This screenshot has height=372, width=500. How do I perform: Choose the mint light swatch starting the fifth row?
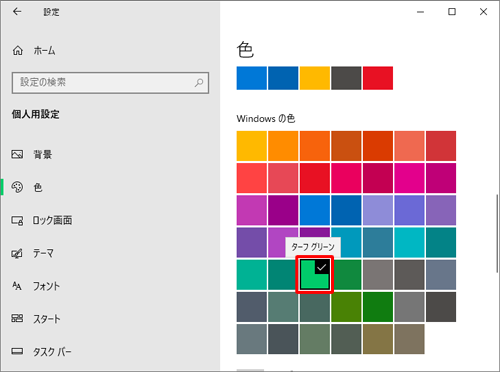tap(252, 275)
